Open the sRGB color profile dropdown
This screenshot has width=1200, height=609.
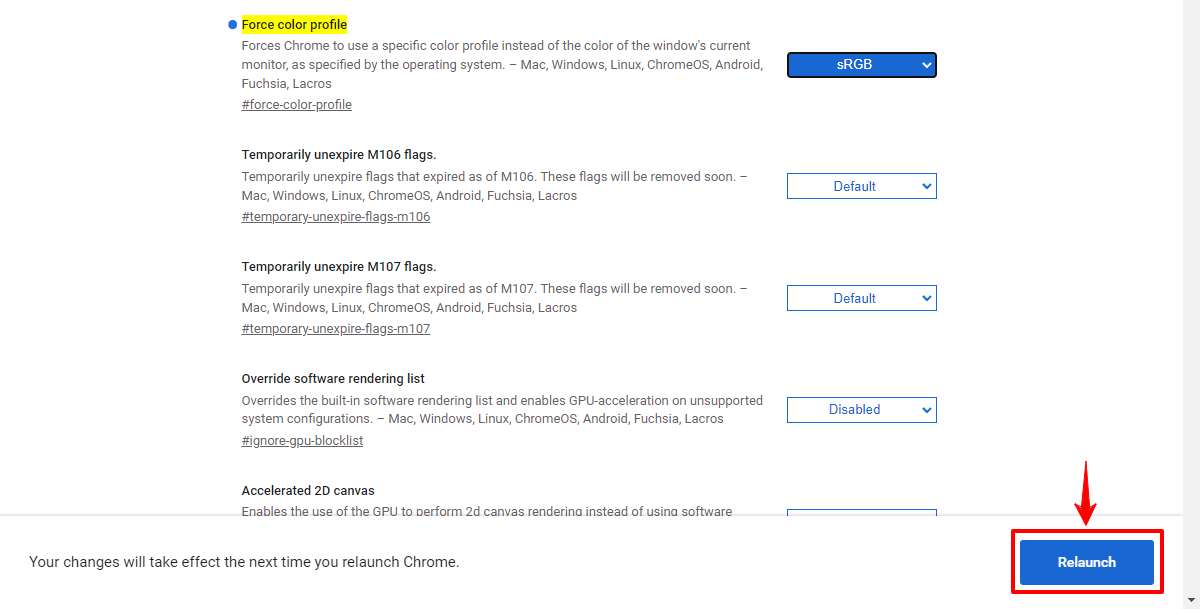pos(861,64)
